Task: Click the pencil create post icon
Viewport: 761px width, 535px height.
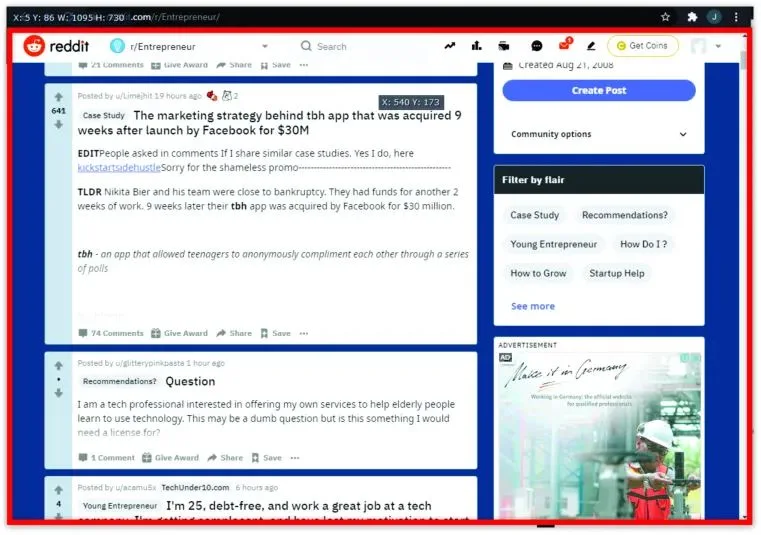Action: (591, 46)
